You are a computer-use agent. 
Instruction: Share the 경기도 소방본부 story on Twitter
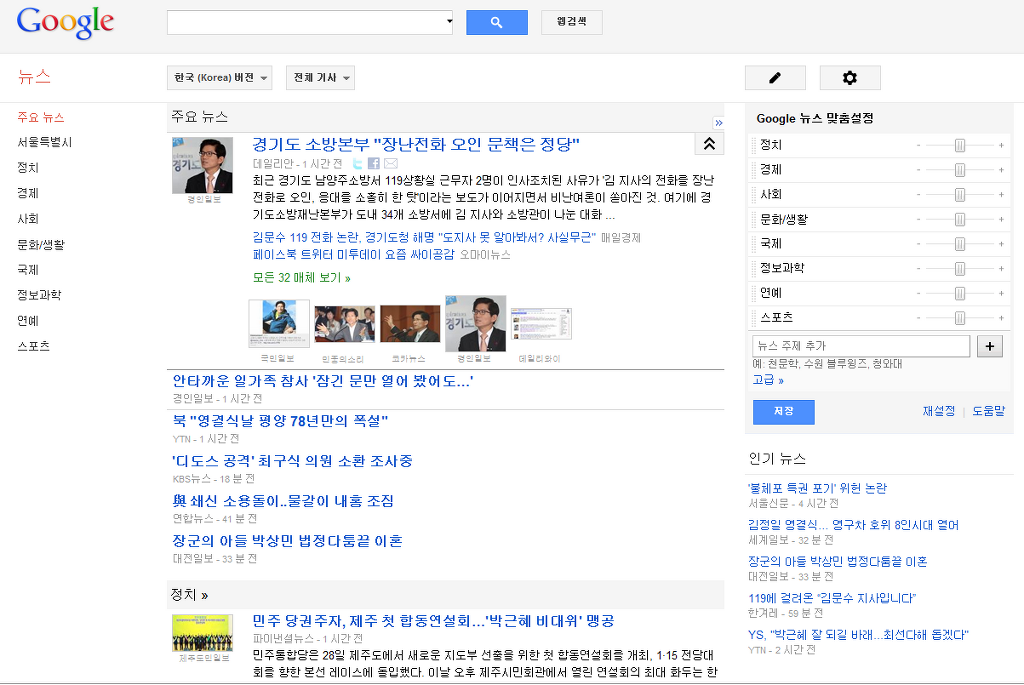click(357, 163)
